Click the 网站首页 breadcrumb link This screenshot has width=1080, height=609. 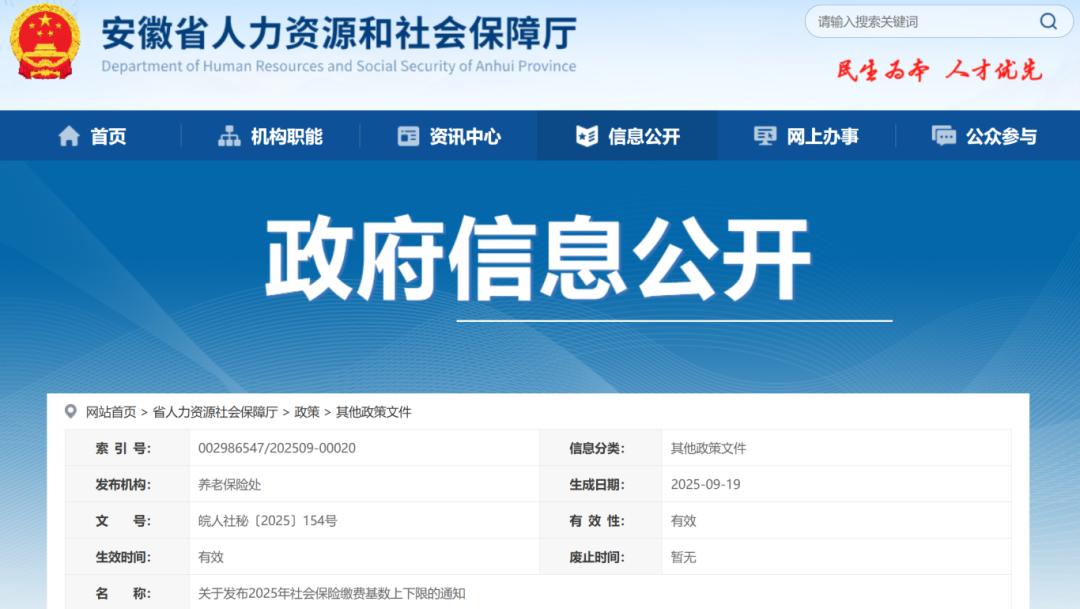click(x=110, y=412)
